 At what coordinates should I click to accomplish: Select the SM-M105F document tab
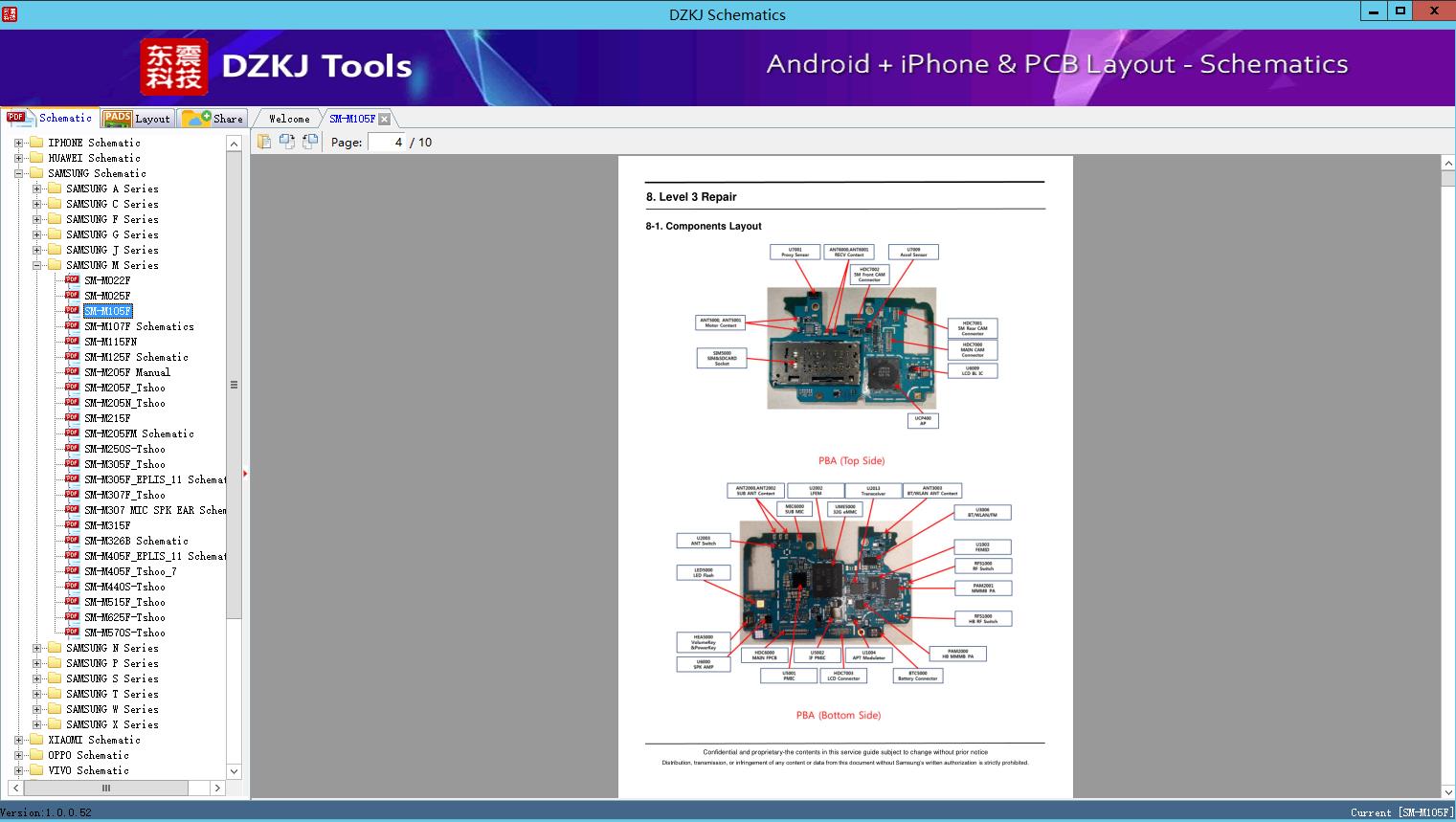coord(352,119)
